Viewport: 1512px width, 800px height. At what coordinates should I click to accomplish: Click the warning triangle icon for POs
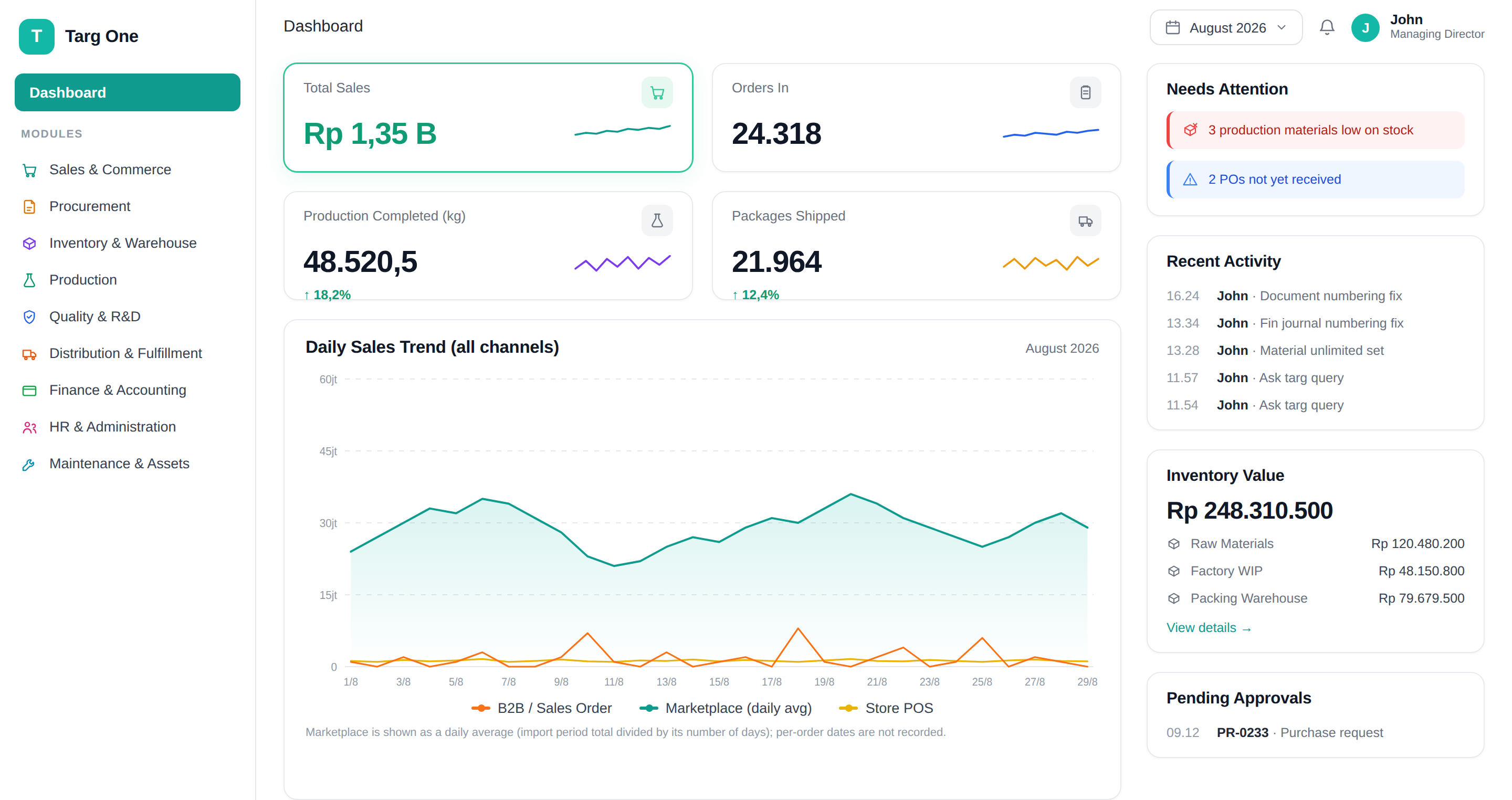(x=1190, y=179)
